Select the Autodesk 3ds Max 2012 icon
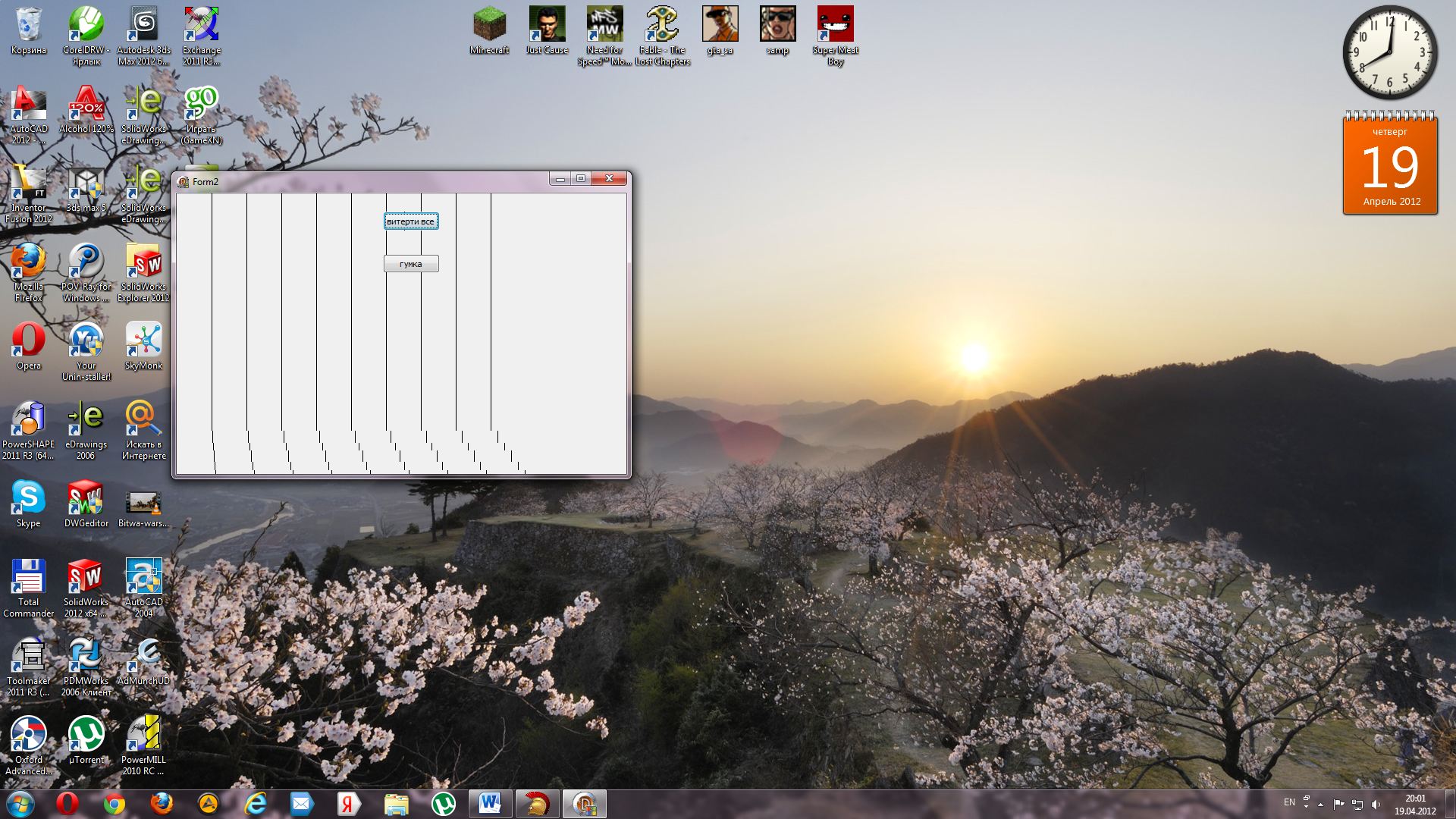The width and height of the screenshot is (1456, 819). pyautogui.click(x=143, y=36)
